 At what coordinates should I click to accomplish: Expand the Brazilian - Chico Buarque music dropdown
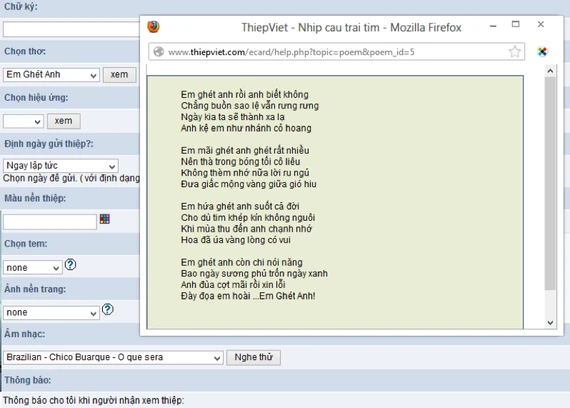point(113,357)
